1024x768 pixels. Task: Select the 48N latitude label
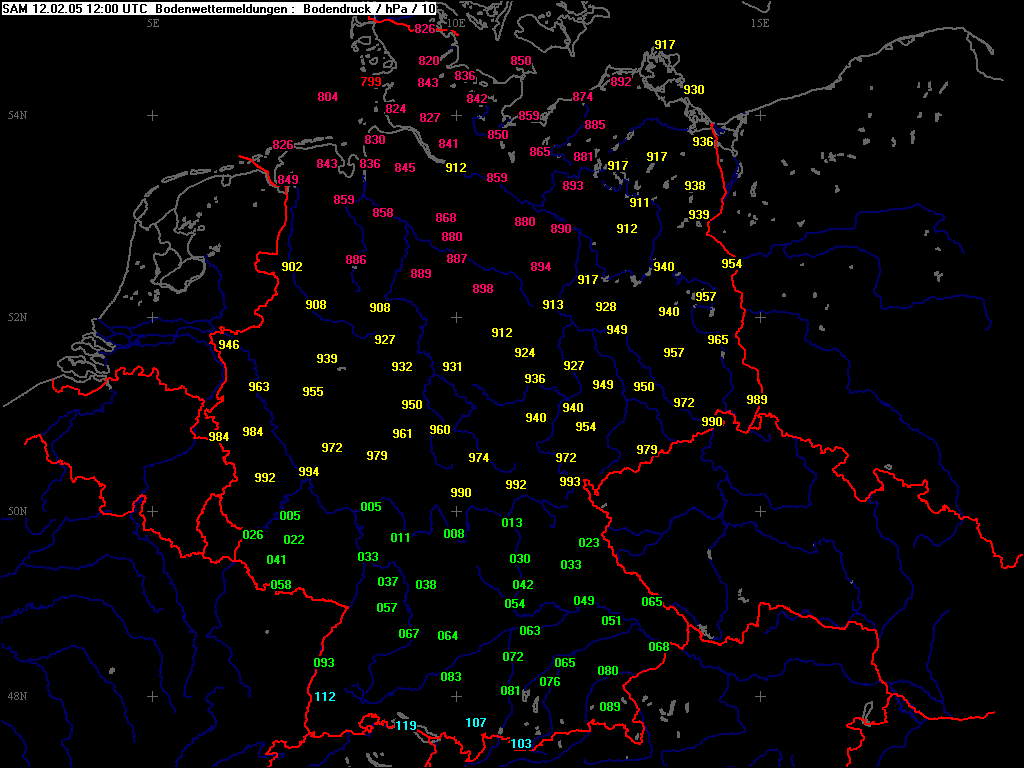pyautogui.click(x=18, y=696)
